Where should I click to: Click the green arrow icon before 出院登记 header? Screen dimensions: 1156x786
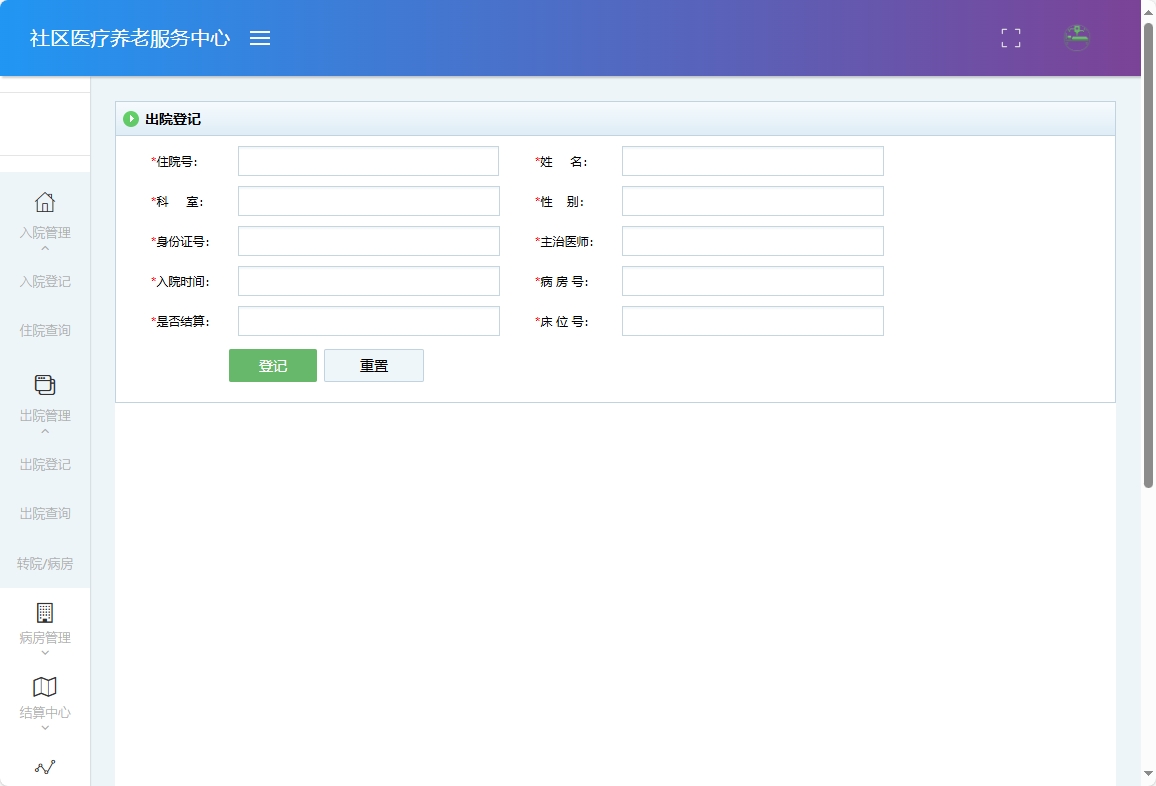133,118
